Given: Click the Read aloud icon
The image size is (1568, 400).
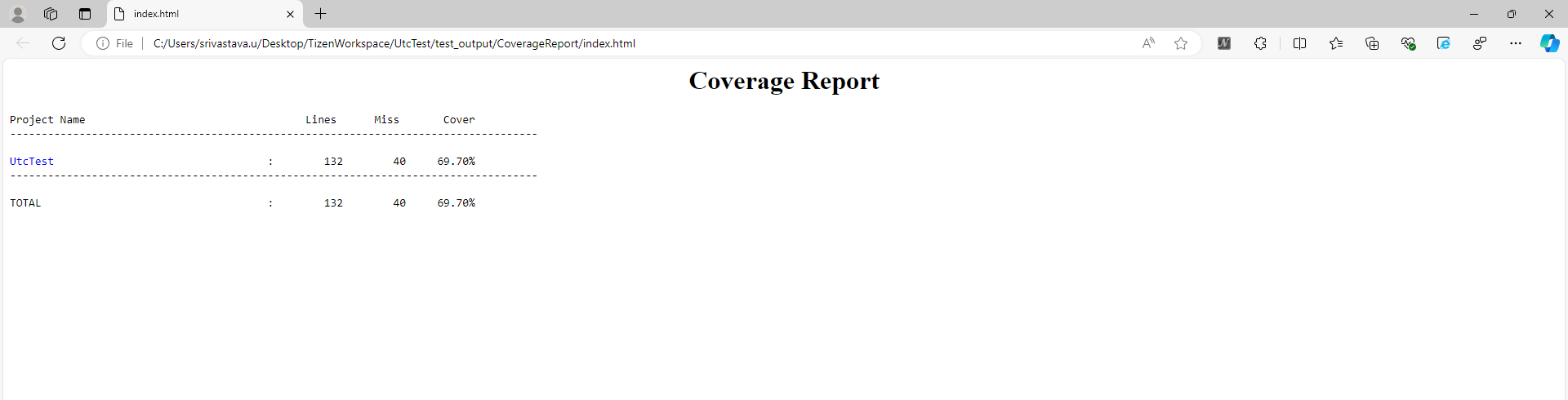Looking at the screenshot, I should click(x=1148, y=43).
